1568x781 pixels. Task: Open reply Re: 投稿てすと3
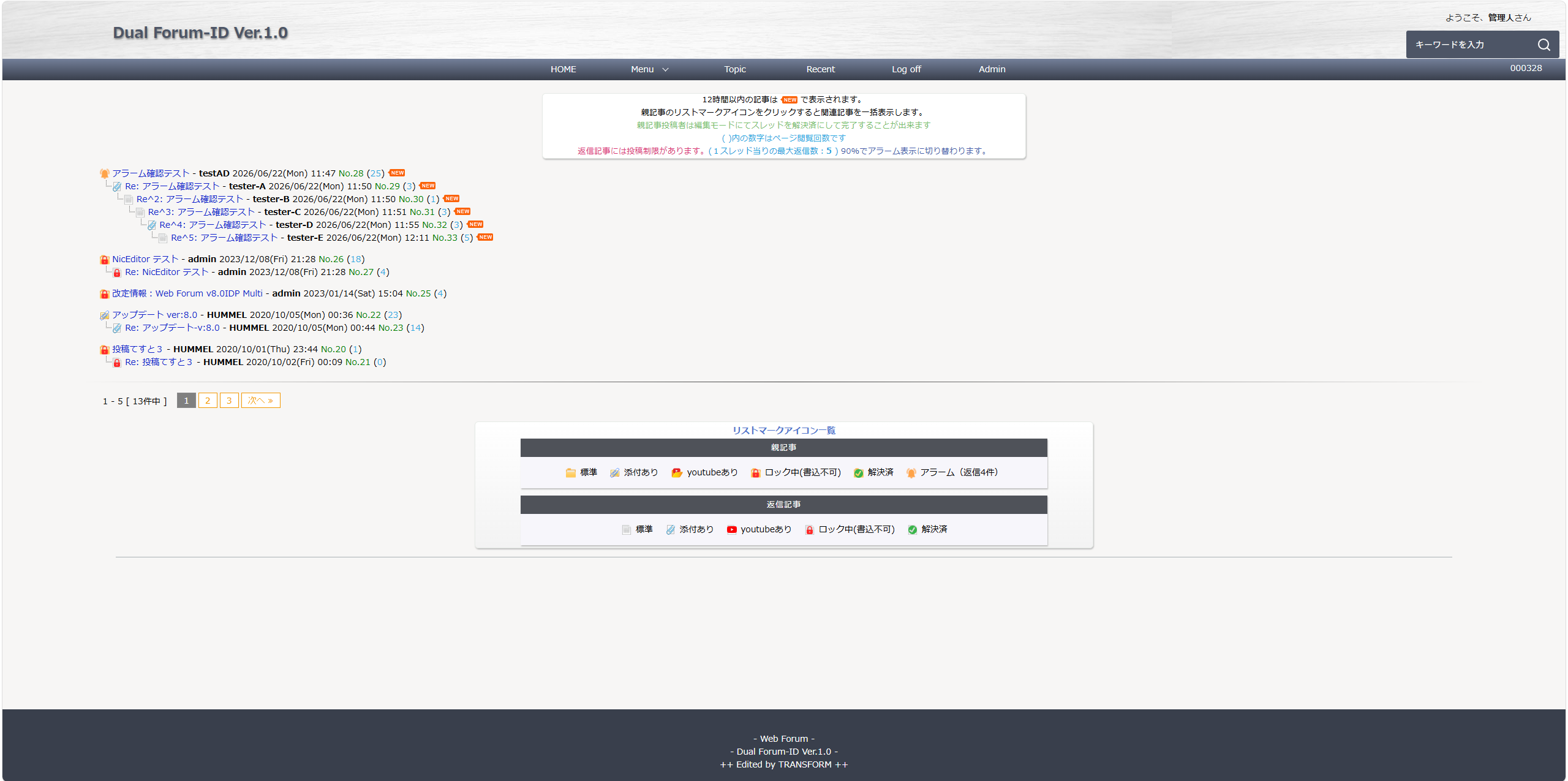(x=159, y=362)
